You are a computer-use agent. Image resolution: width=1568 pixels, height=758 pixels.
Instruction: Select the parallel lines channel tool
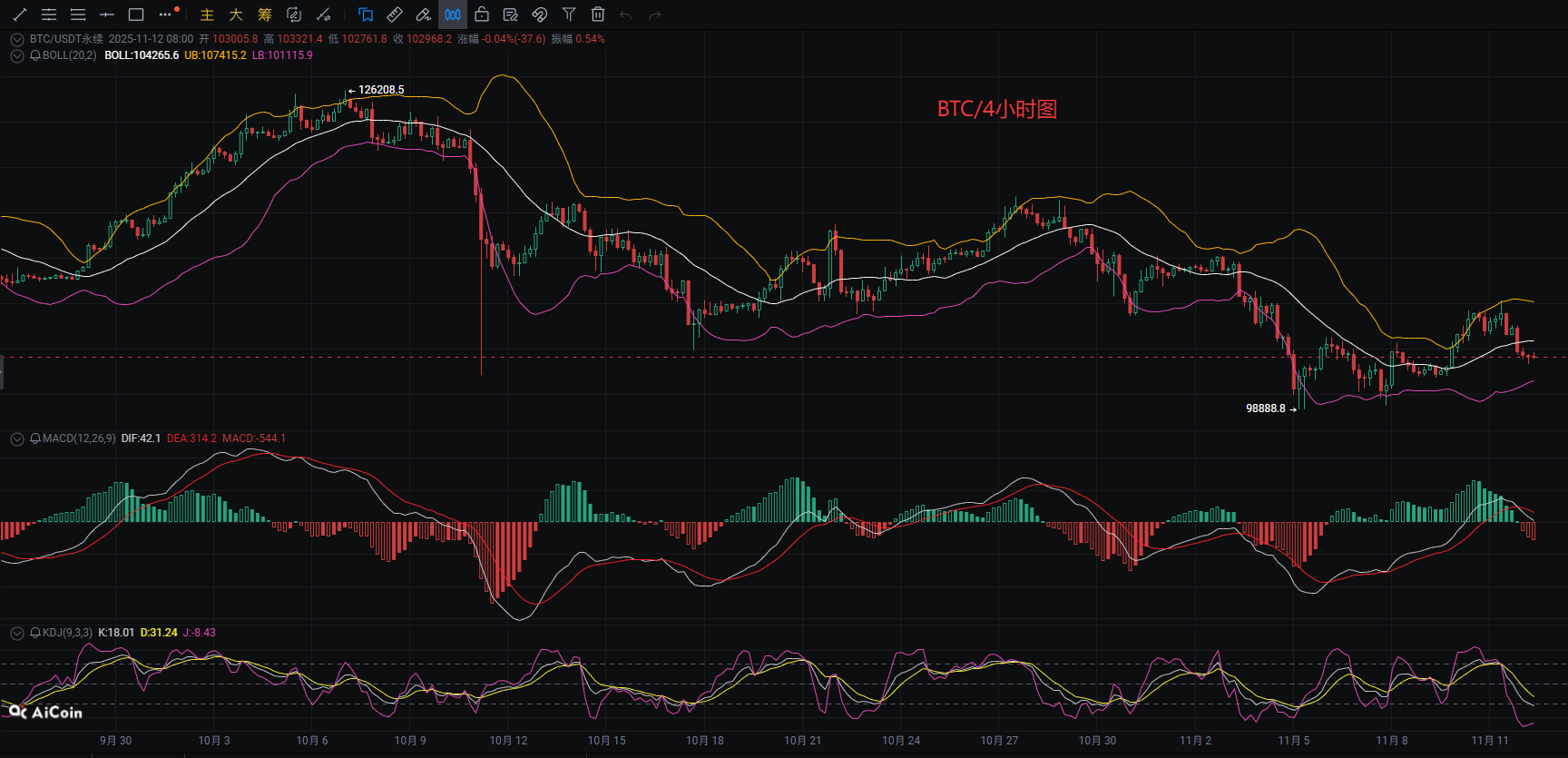tap(49, 15)
